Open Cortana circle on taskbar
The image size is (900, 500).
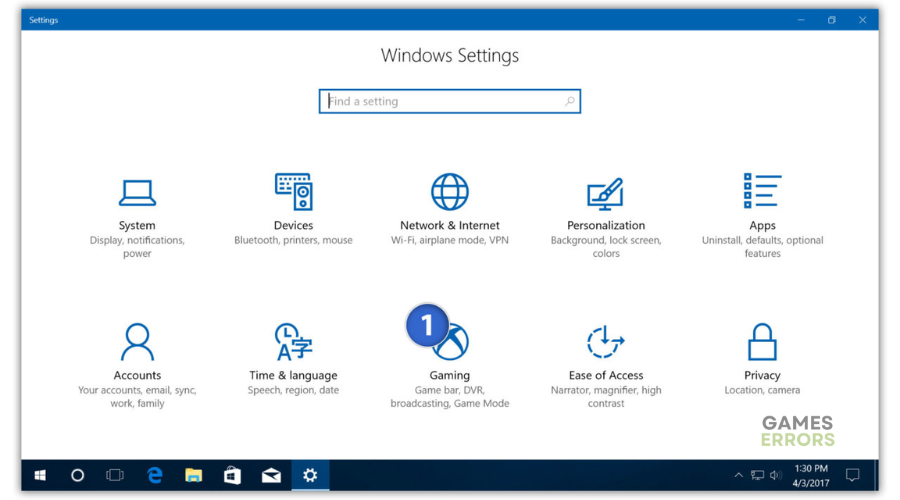click(x=77, y=475)
